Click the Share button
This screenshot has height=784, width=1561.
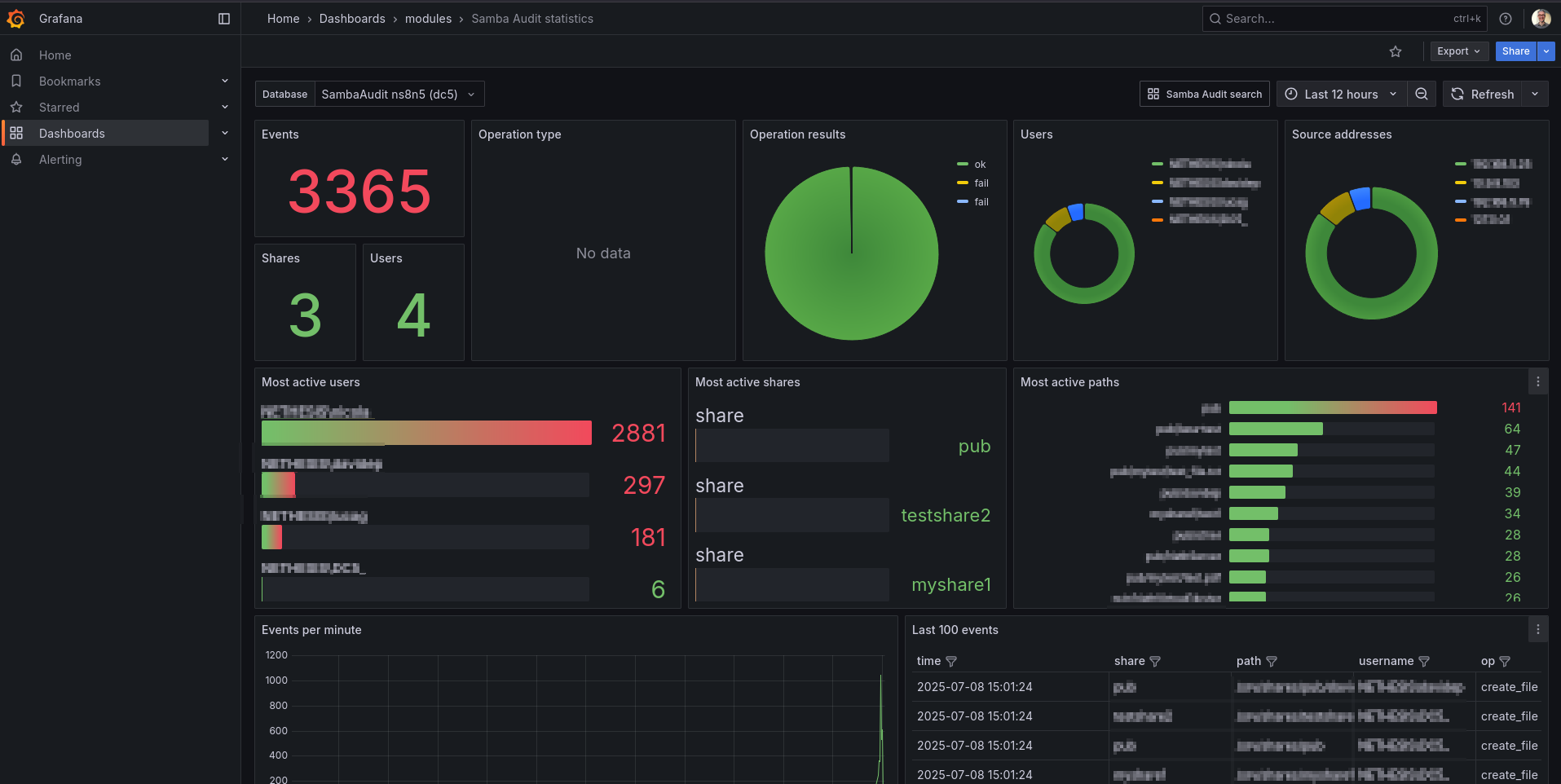[x=1516, y=51]
